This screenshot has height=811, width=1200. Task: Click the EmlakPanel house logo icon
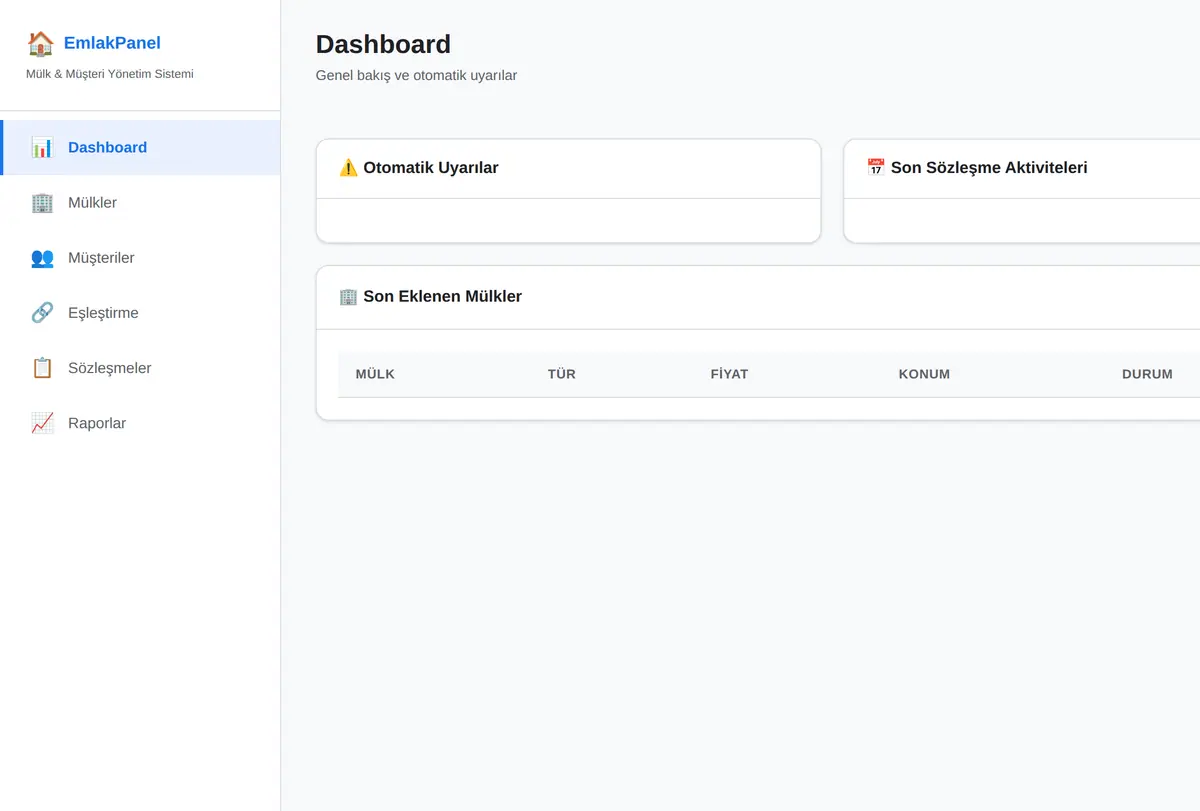click(x=40, y=43)
